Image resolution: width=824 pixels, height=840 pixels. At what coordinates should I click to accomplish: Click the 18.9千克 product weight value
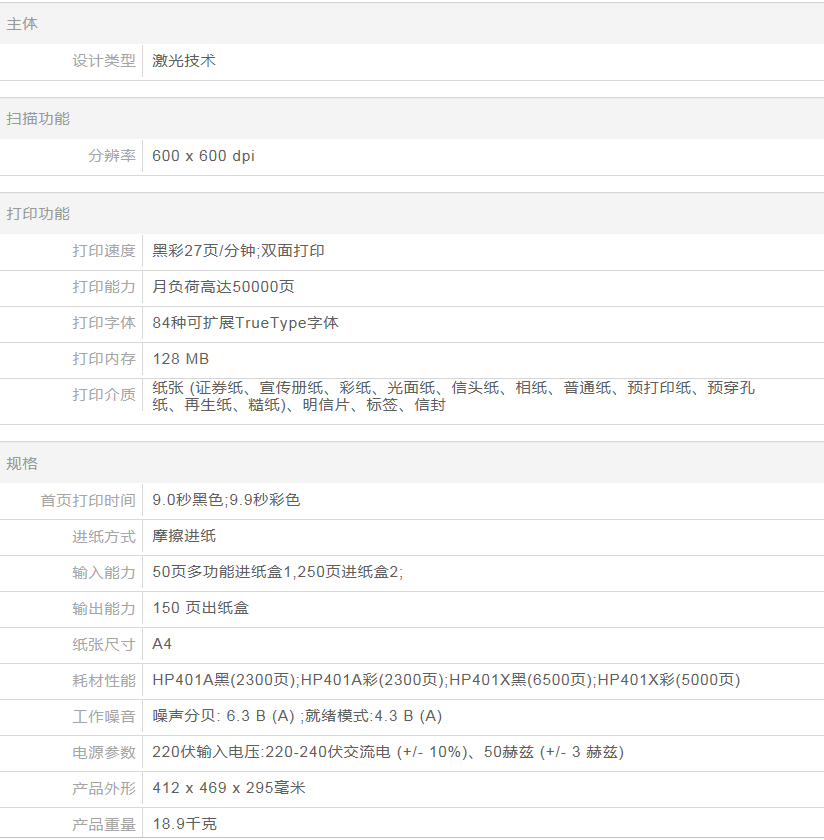point(184,824)
